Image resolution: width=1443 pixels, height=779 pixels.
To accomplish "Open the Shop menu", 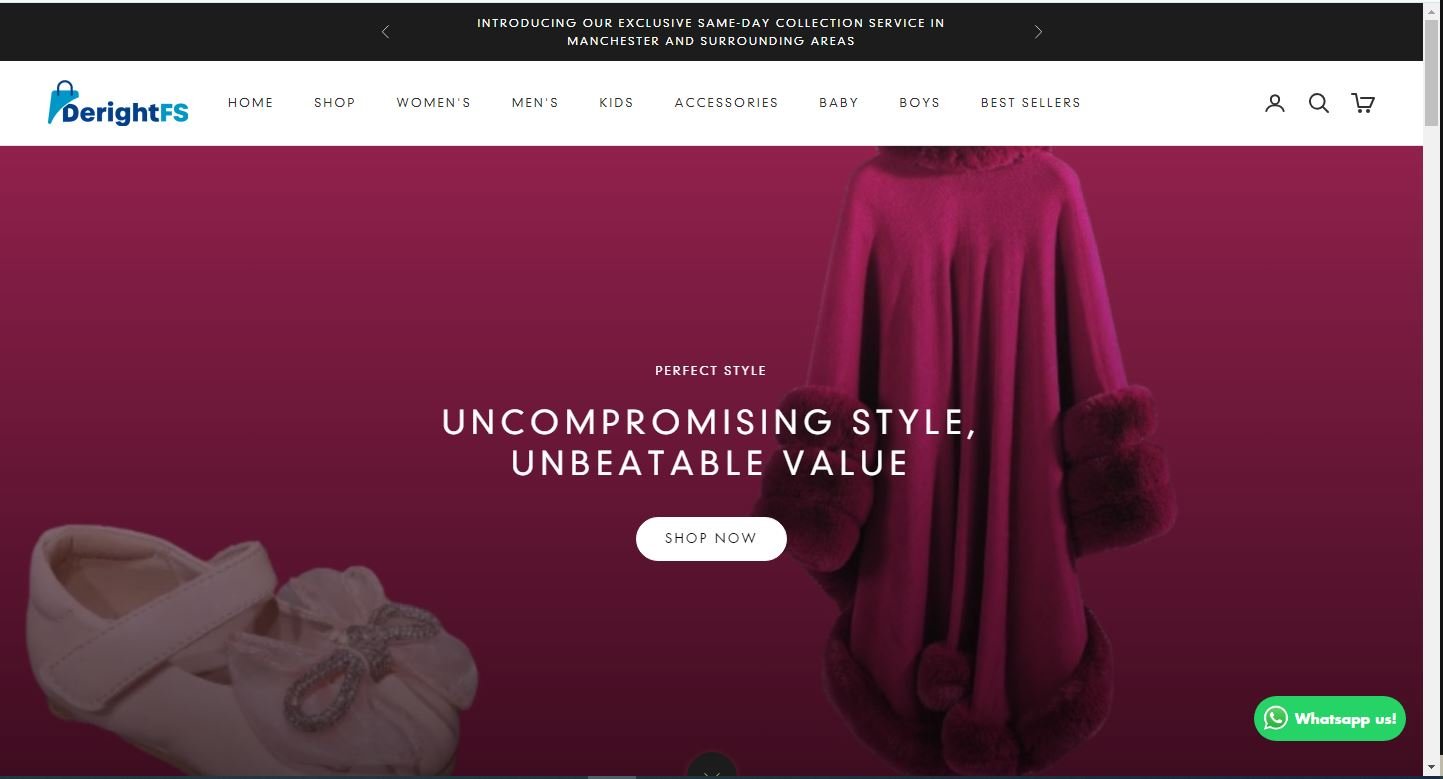I will click(x=335, y=103).
